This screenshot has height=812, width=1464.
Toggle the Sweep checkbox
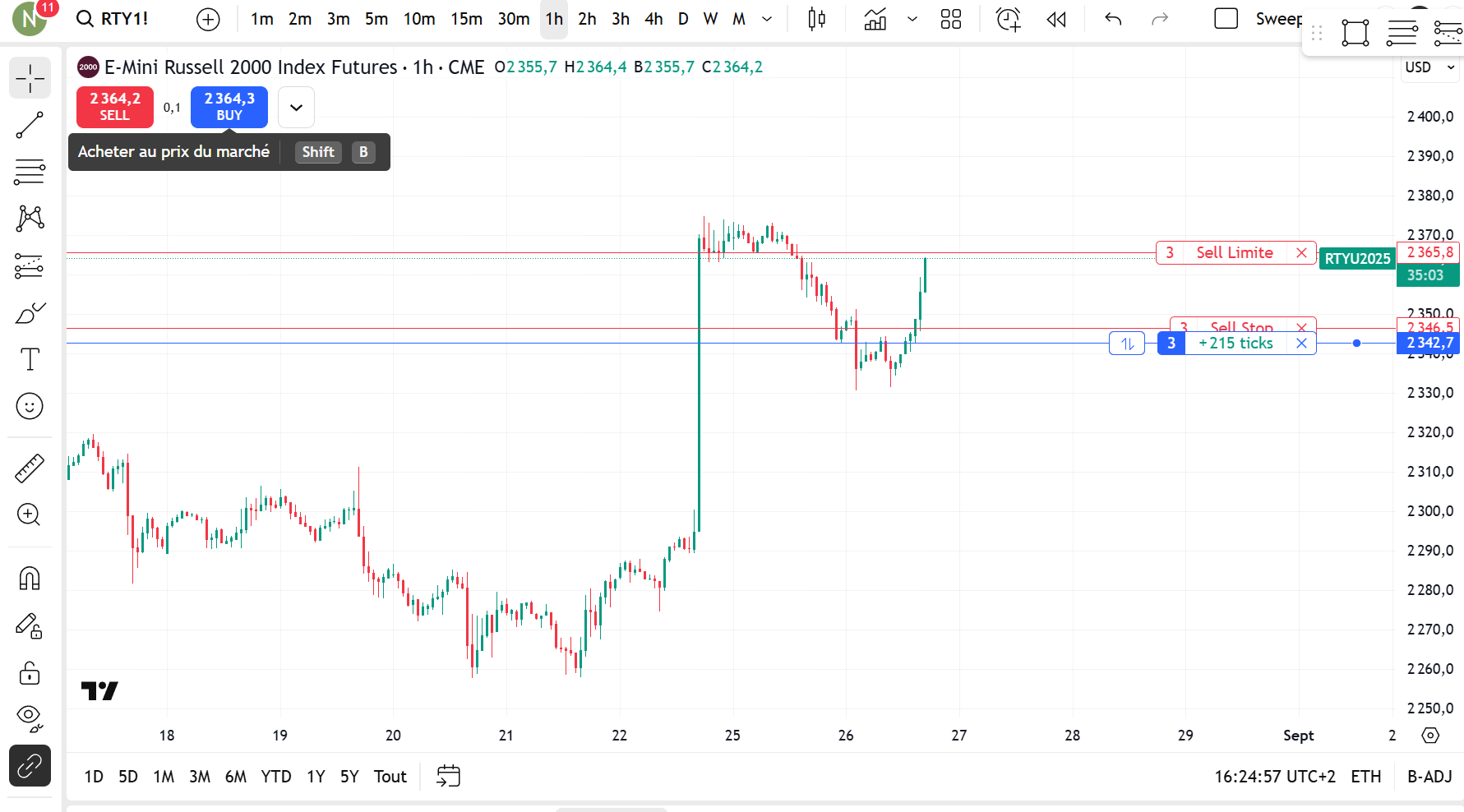coord(1226,19)
